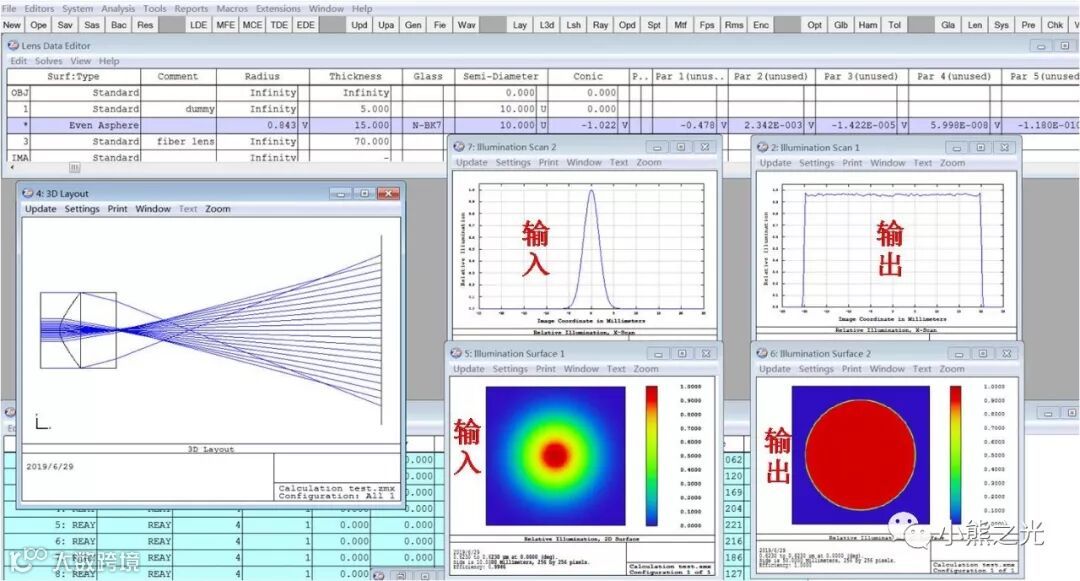Click the Lay 2D layout toolbar button

click(520, 25)
